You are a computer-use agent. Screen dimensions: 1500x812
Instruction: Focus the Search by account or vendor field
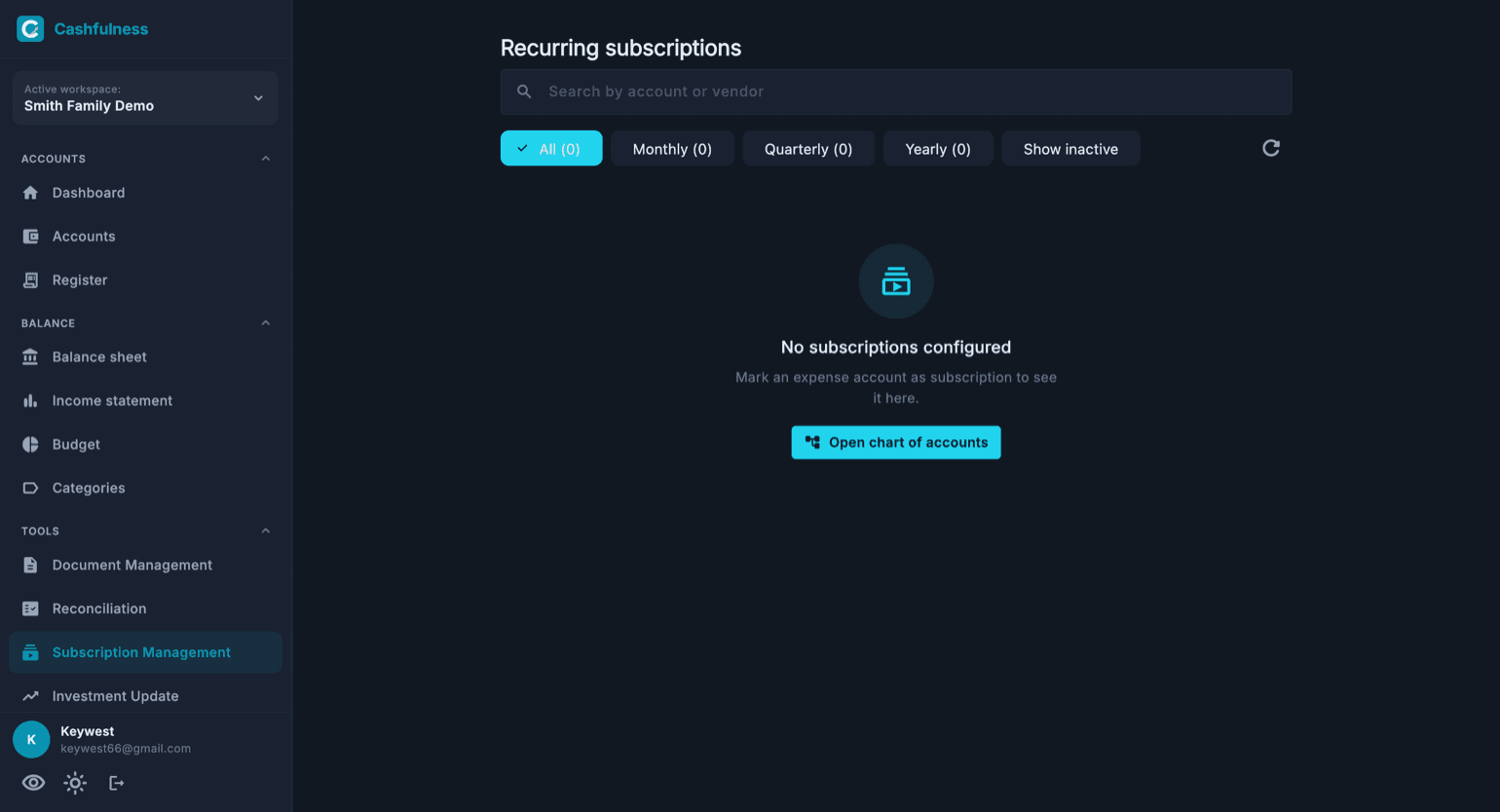coord(896,92)
